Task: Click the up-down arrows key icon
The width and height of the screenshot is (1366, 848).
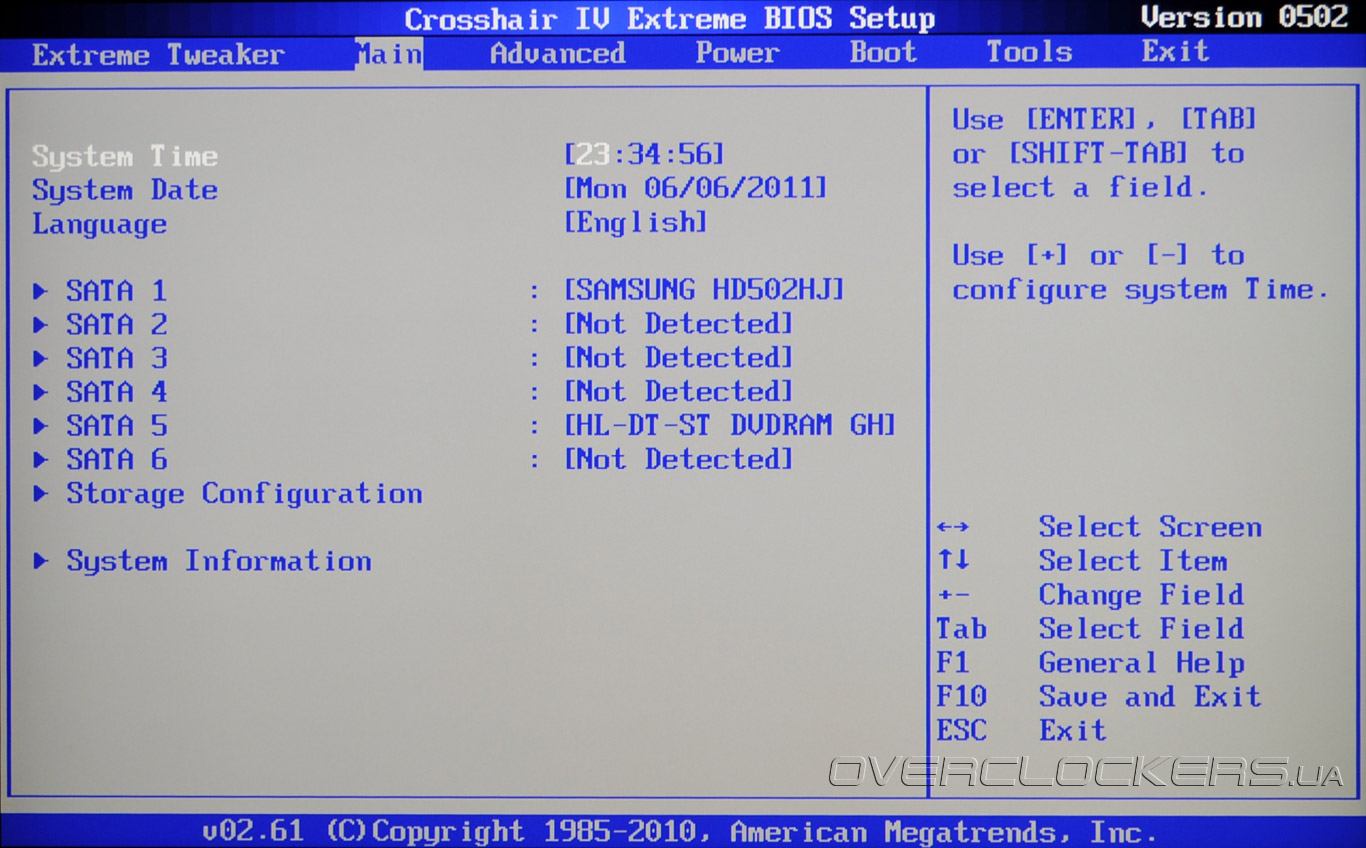Action: pos(953,562)
